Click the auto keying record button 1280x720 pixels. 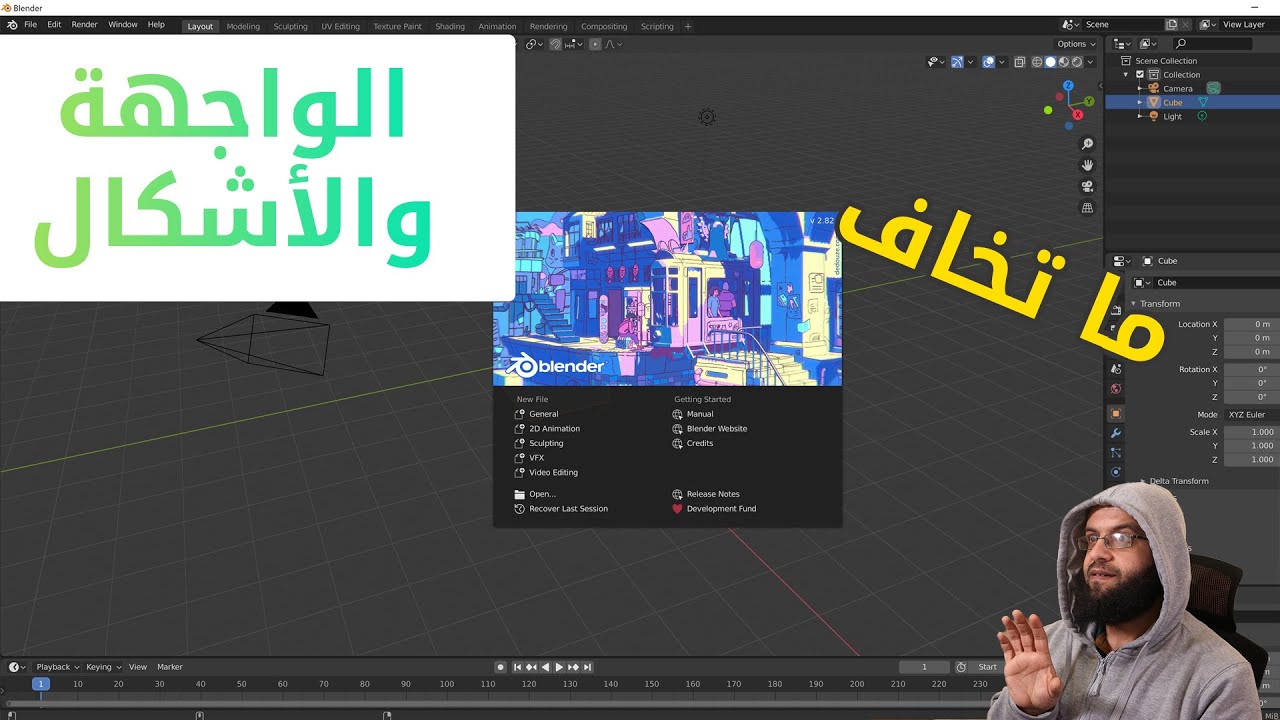point(501,667)
